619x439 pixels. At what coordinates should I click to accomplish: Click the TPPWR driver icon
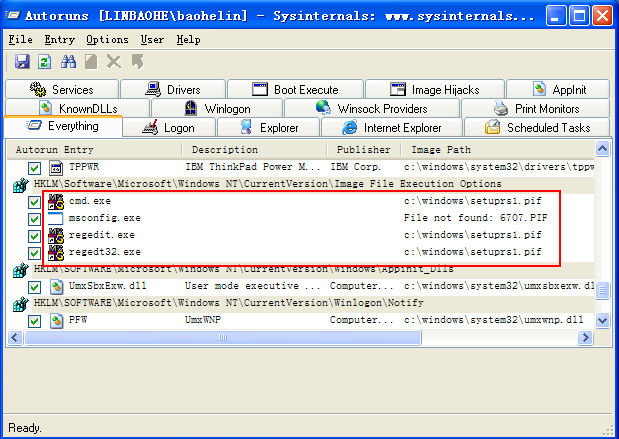(56, 168)
